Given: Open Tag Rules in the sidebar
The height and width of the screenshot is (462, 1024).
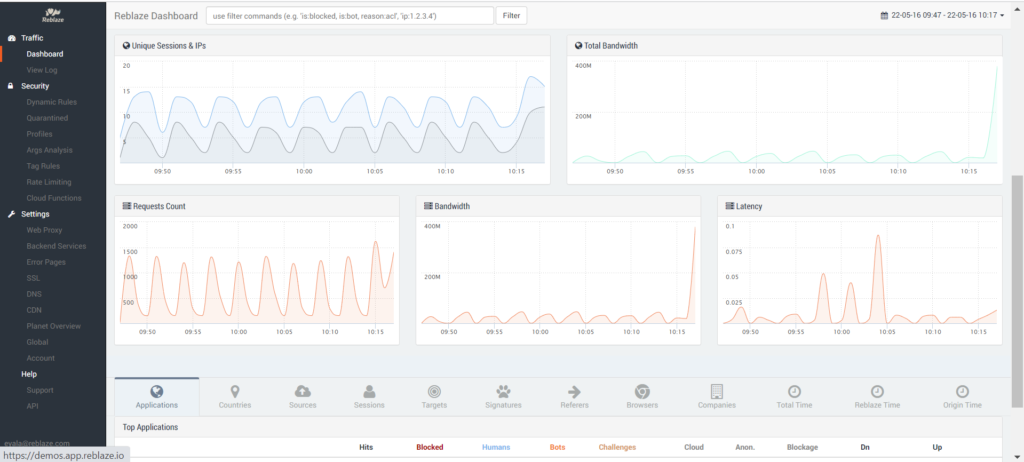Looking at the screenshot, I should 43,166.
